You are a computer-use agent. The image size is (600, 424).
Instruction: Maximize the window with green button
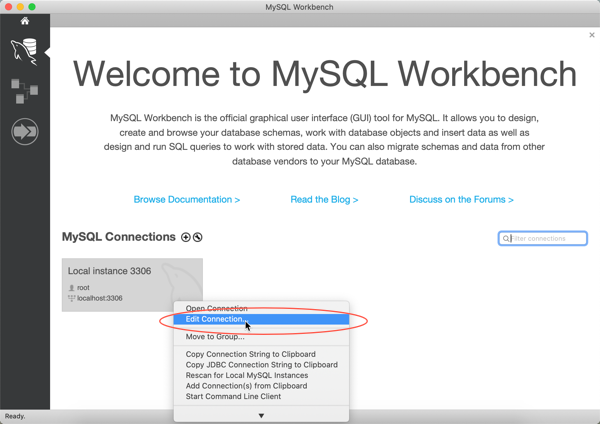(32, 7)
